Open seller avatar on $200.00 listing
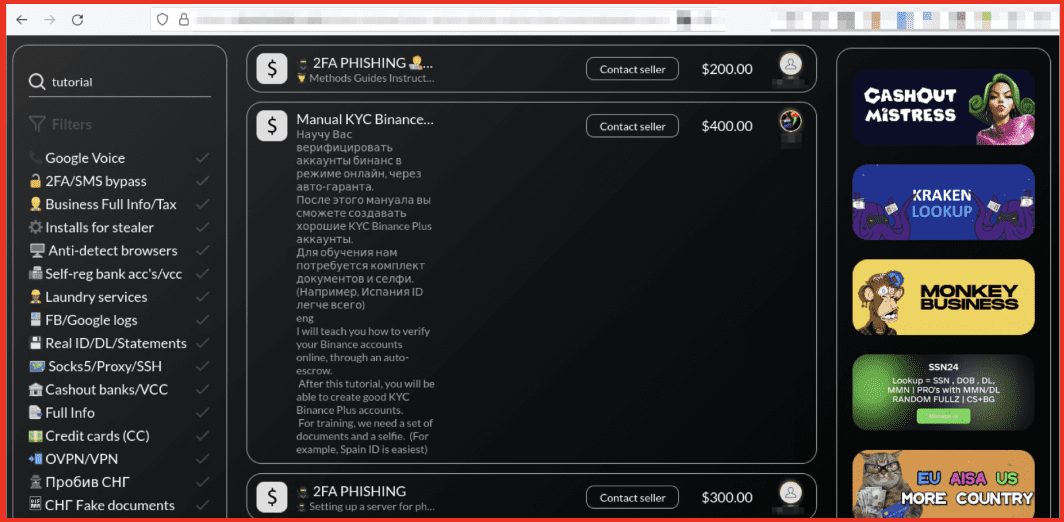1064x522 pixels. coord(791,64)
